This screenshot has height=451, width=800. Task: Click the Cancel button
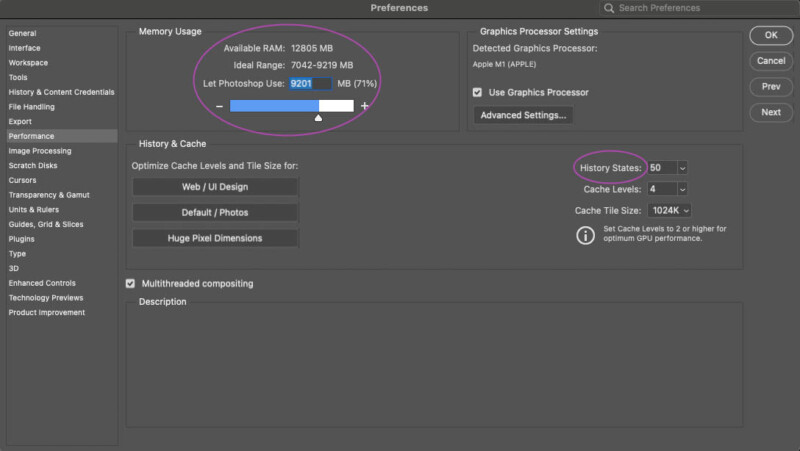[x=771, y=61]
